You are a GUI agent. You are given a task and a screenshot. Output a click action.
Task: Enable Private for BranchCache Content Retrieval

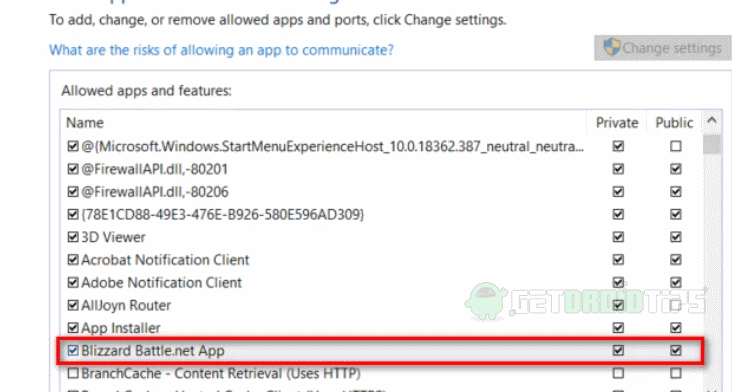(618, 373)
